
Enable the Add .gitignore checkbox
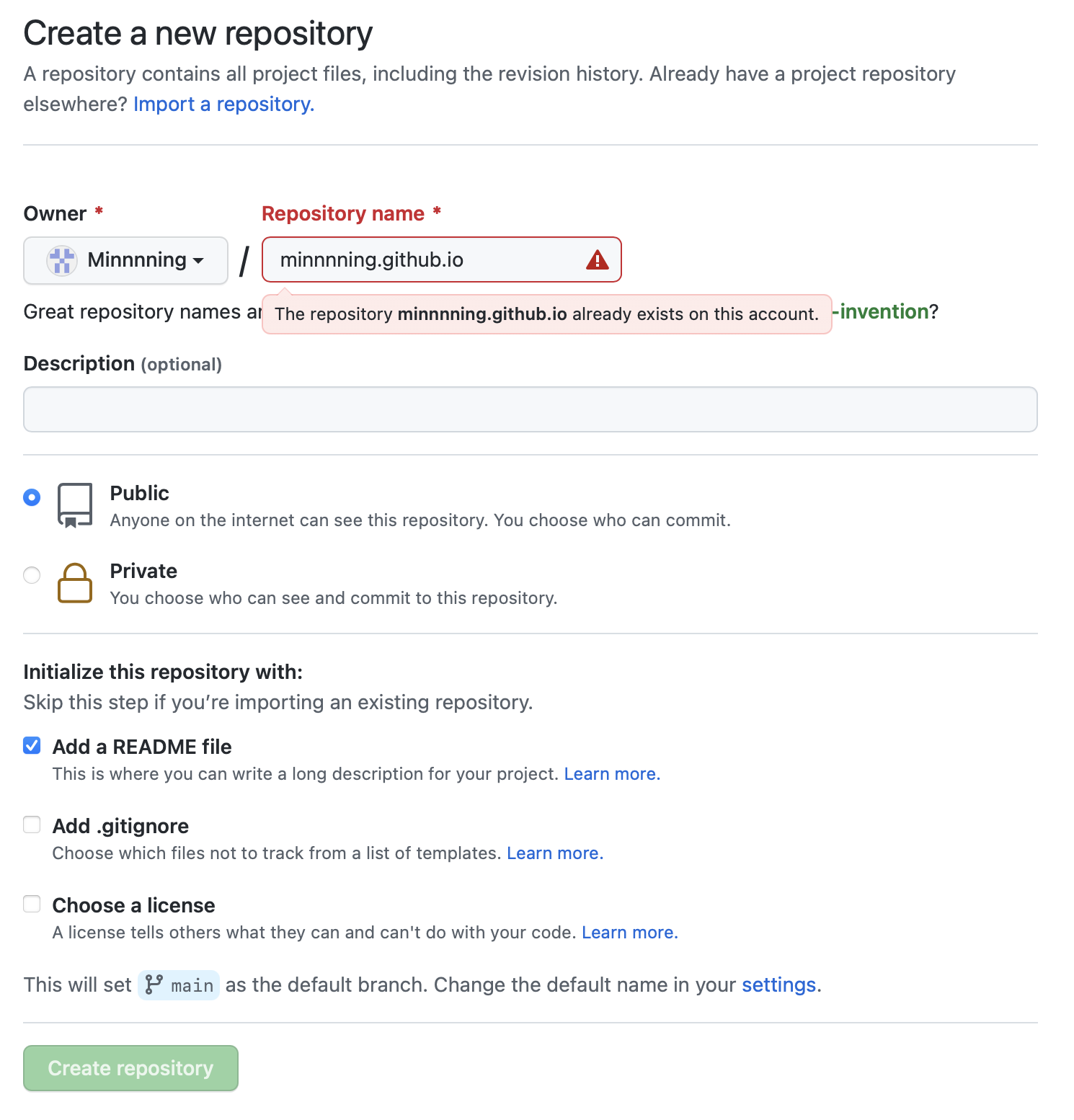(32, 825)
